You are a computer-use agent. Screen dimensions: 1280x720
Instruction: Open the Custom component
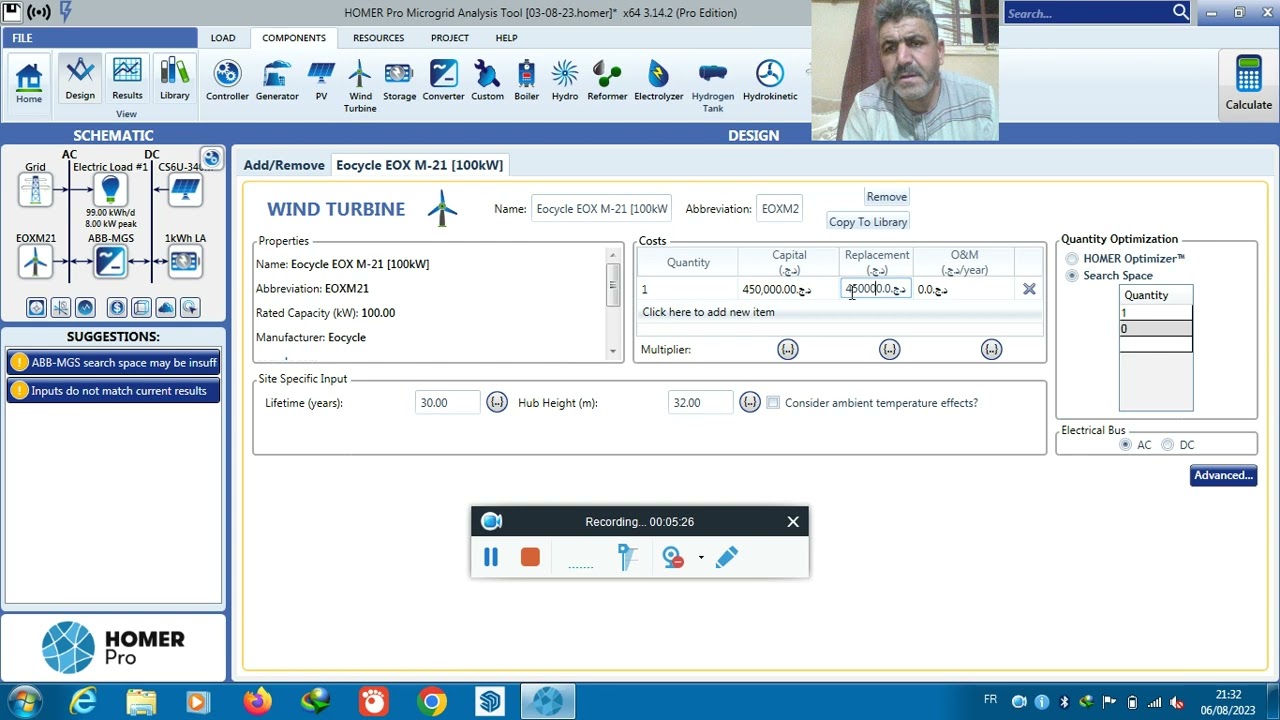(x=487, y=81)
